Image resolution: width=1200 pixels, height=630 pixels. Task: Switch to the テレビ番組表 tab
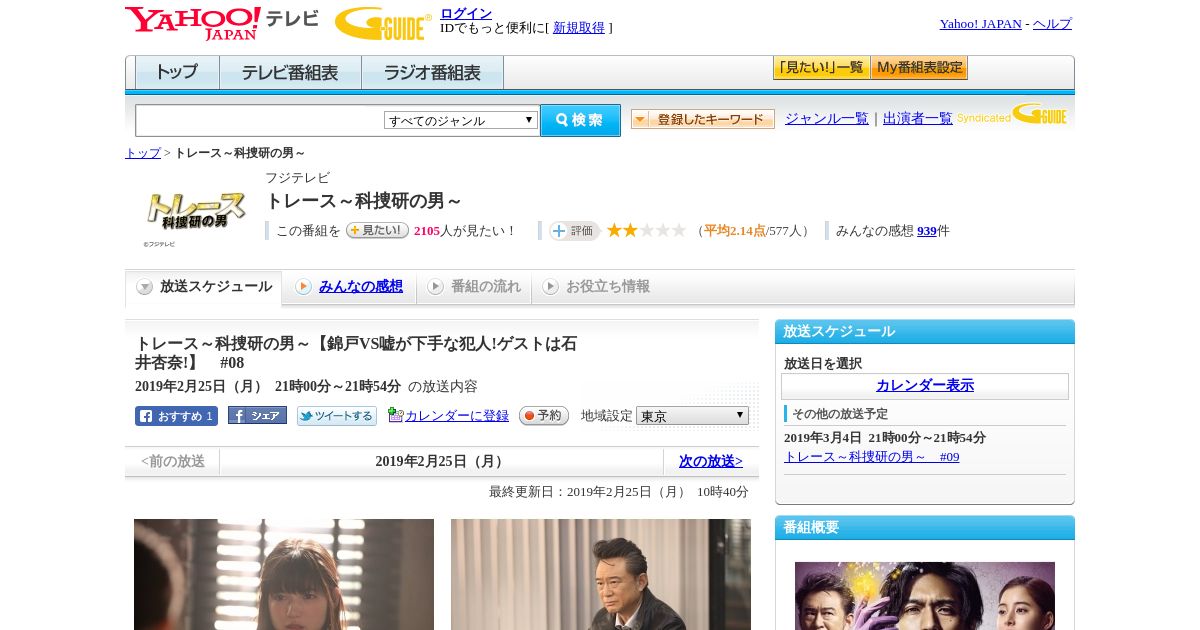[290, 73]
